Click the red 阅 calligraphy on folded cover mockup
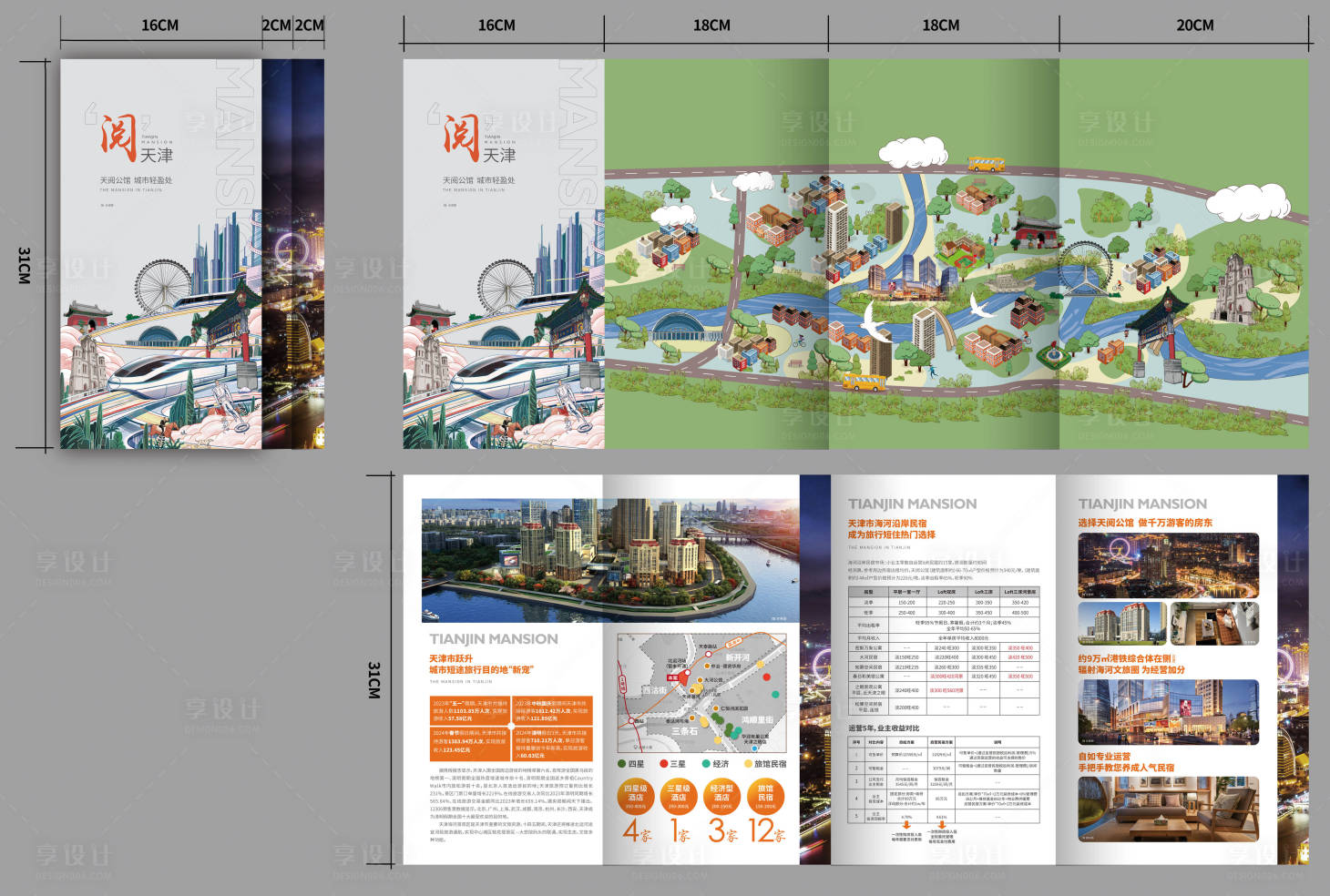Viewport: 1330px width, 896px height. coord(117,137)
